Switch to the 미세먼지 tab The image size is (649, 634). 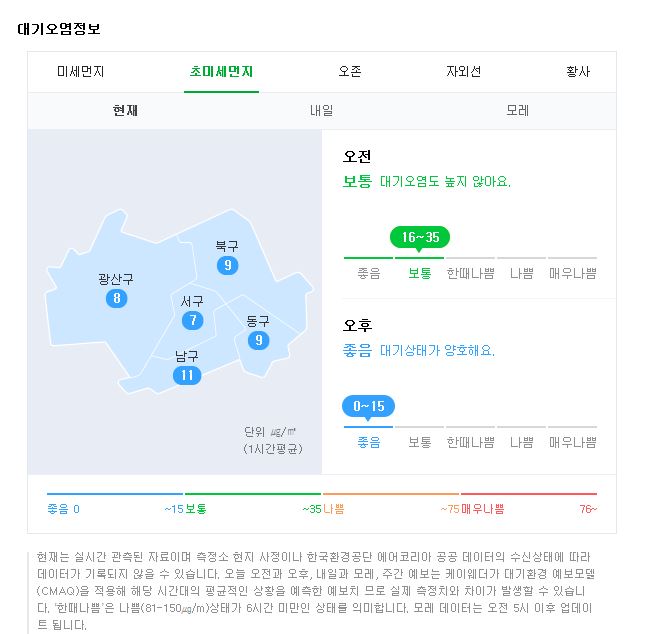tap(80, 72)
